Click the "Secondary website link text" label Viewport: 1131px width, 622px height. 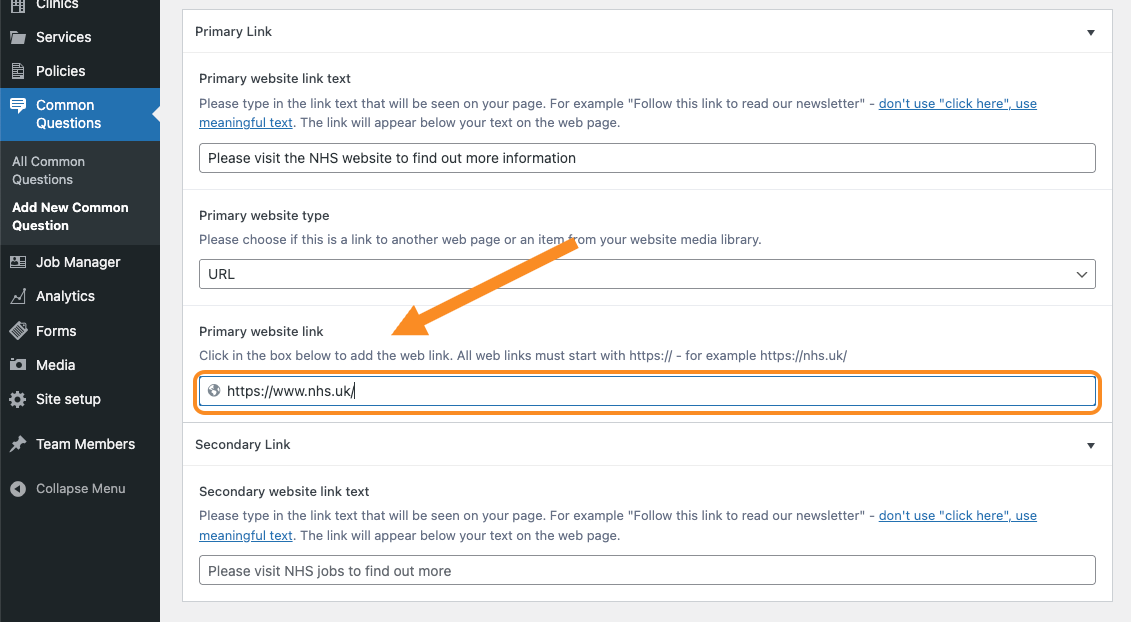pyautogui.click(x=284, y=491)
